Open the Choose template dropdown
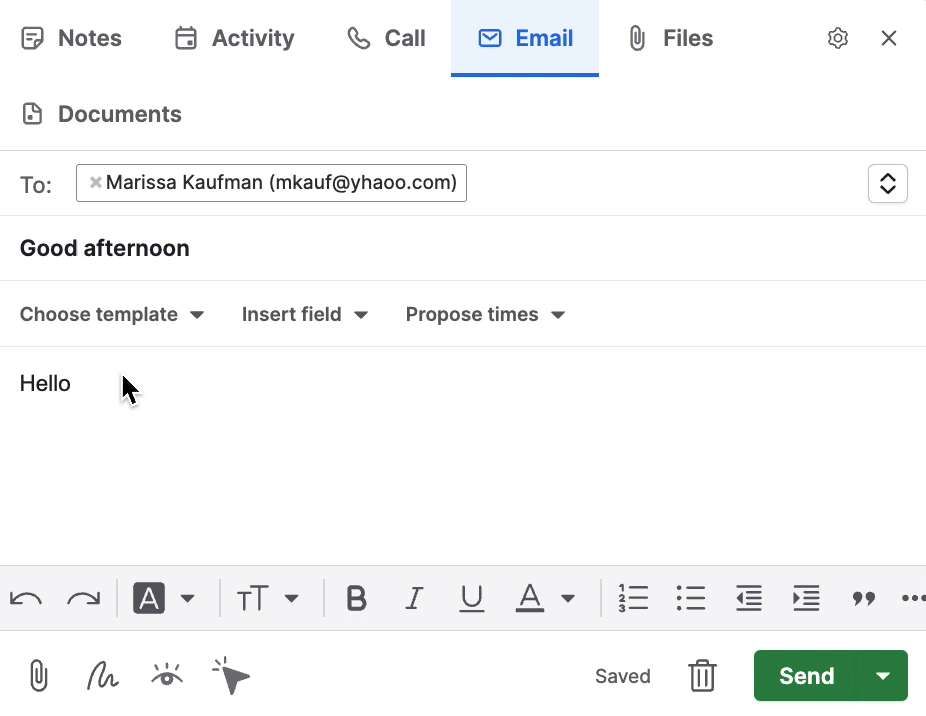 click(x=112, y=314)
